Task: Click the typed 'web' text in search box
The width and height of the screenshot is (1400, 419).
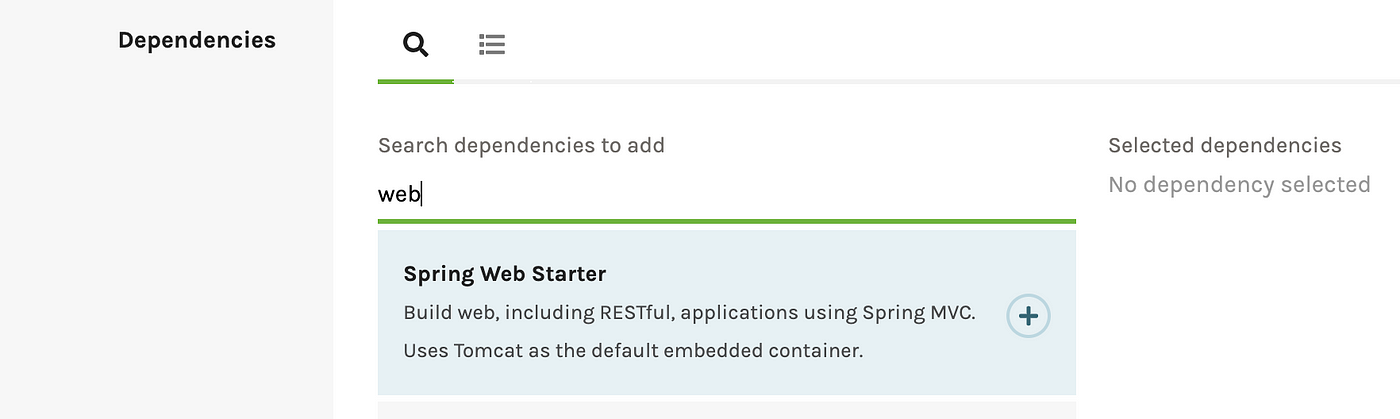Action: click(399, 195)
